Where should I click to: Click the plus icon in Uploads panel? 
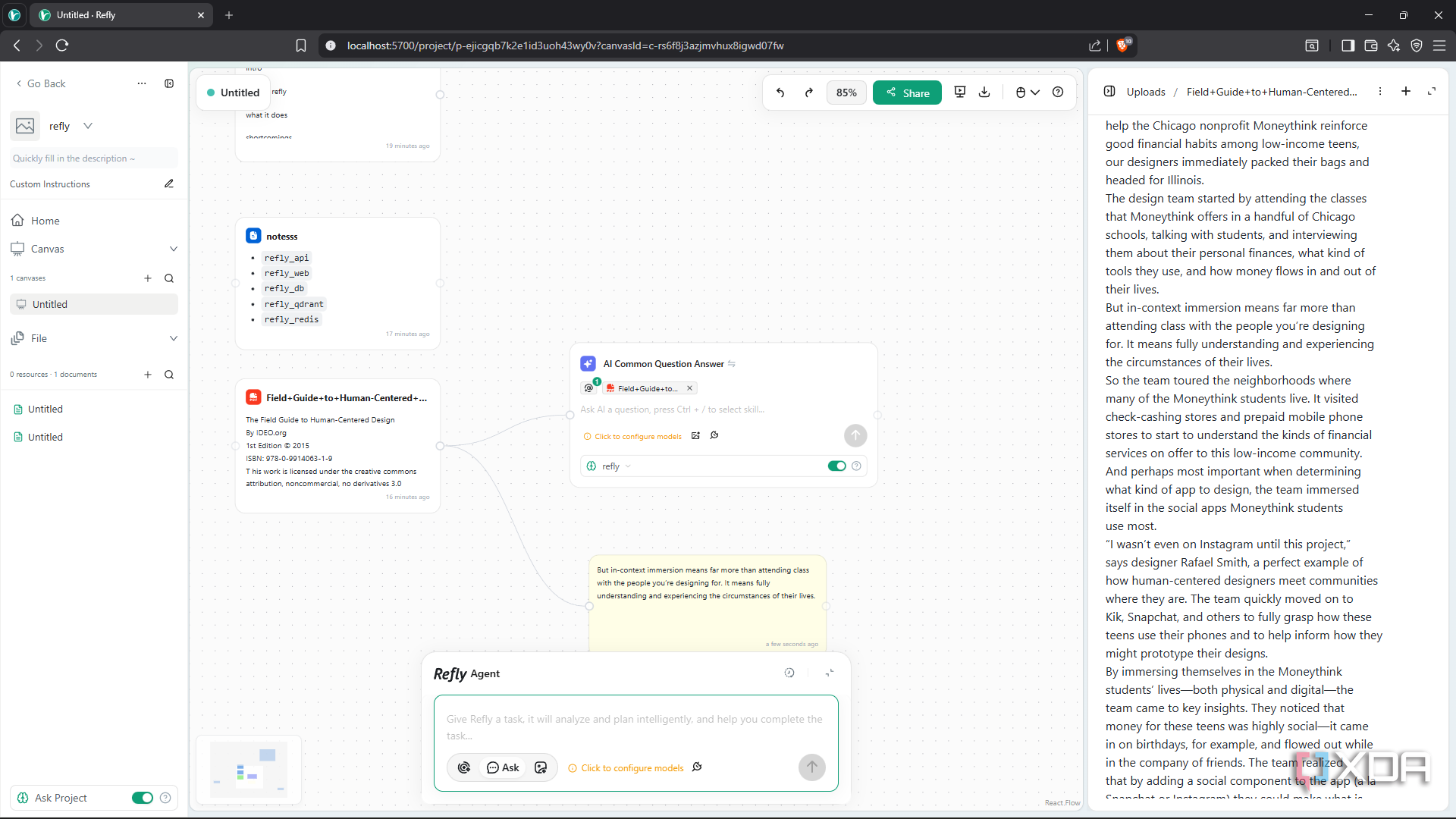[x=1406, y=91]
